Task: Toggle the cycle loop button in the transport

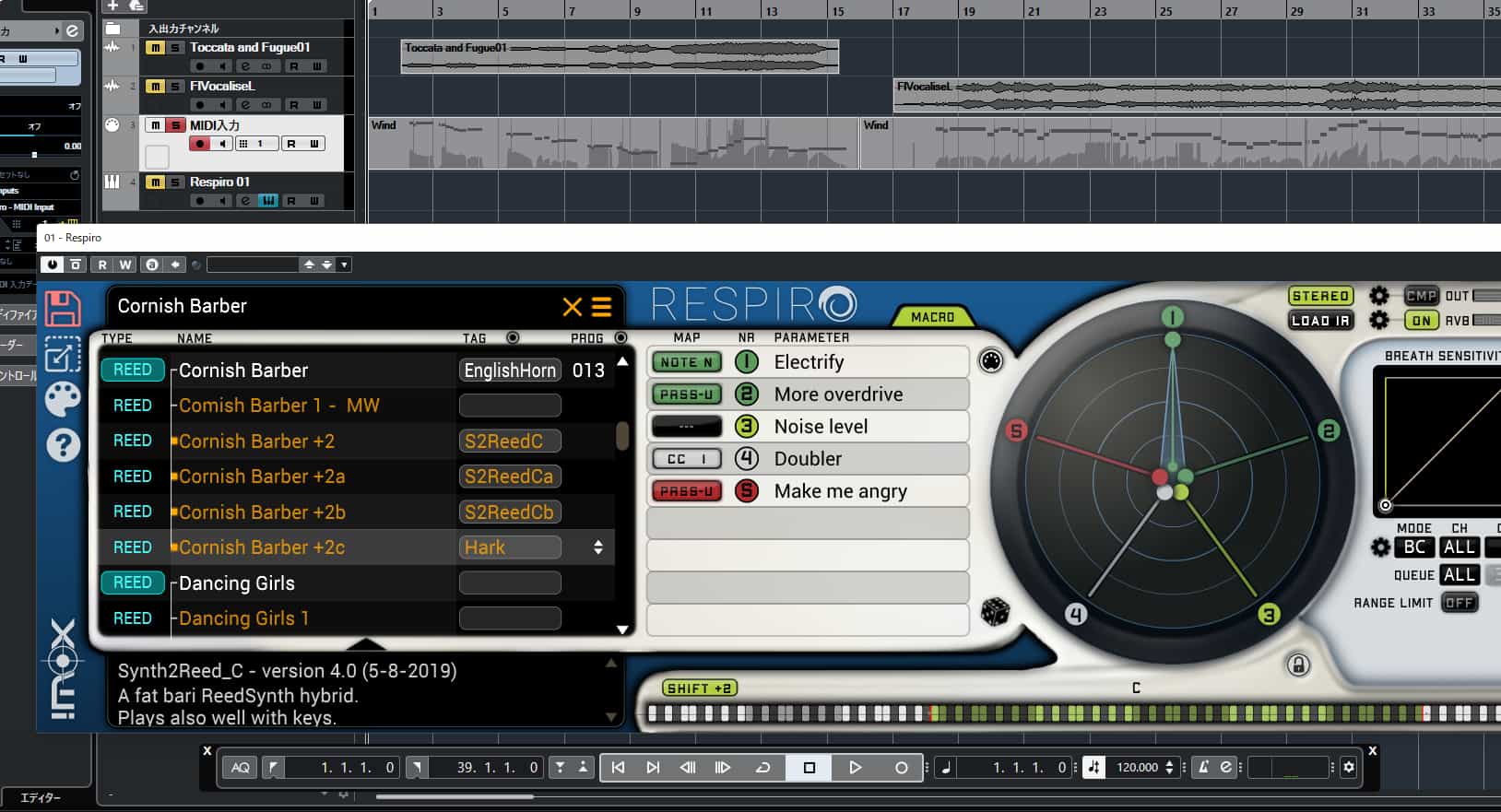Action: (762, 767)
